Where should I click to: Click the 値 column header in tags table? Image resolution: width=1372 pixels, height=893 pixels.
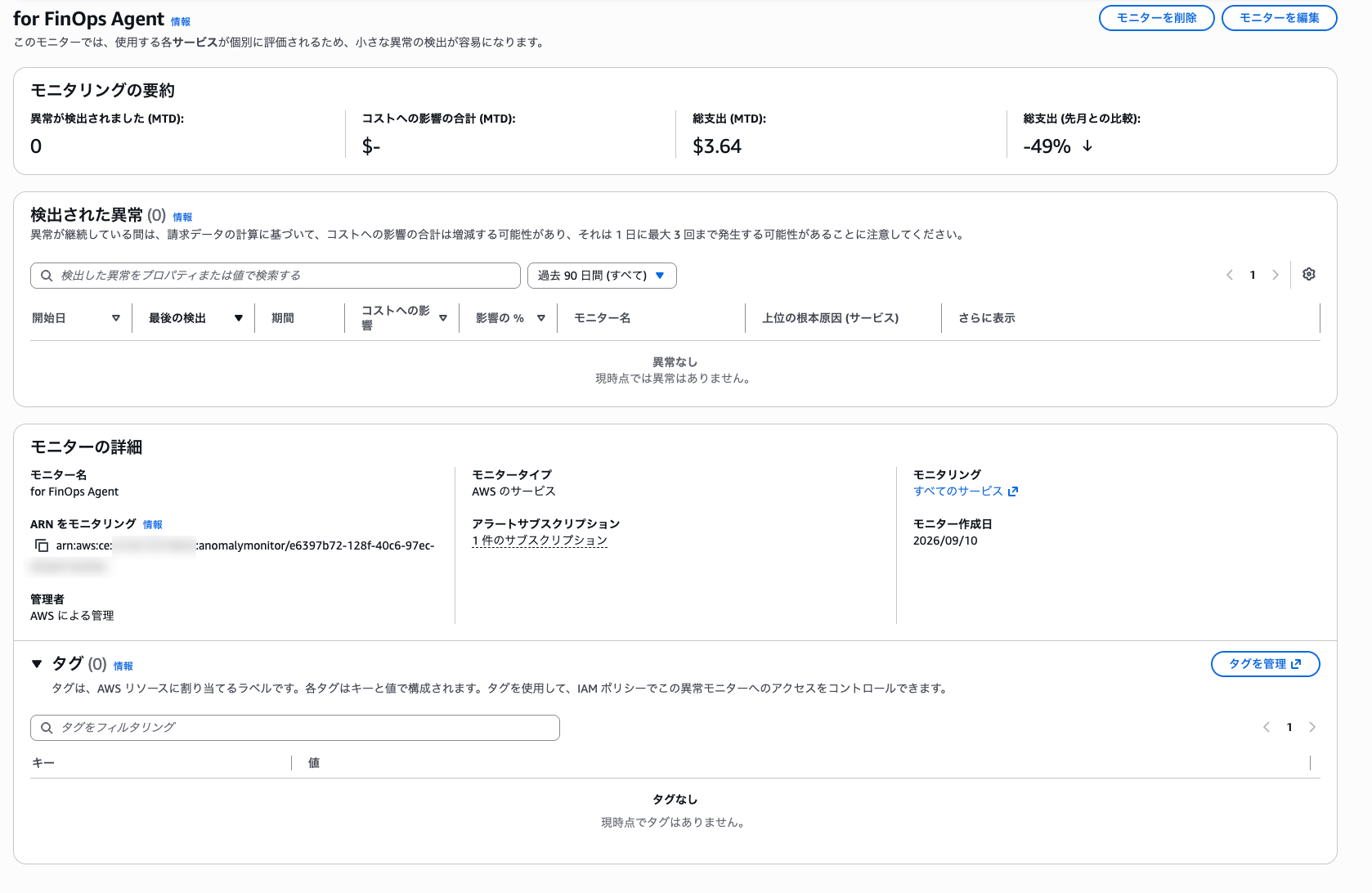click(314, 763)
